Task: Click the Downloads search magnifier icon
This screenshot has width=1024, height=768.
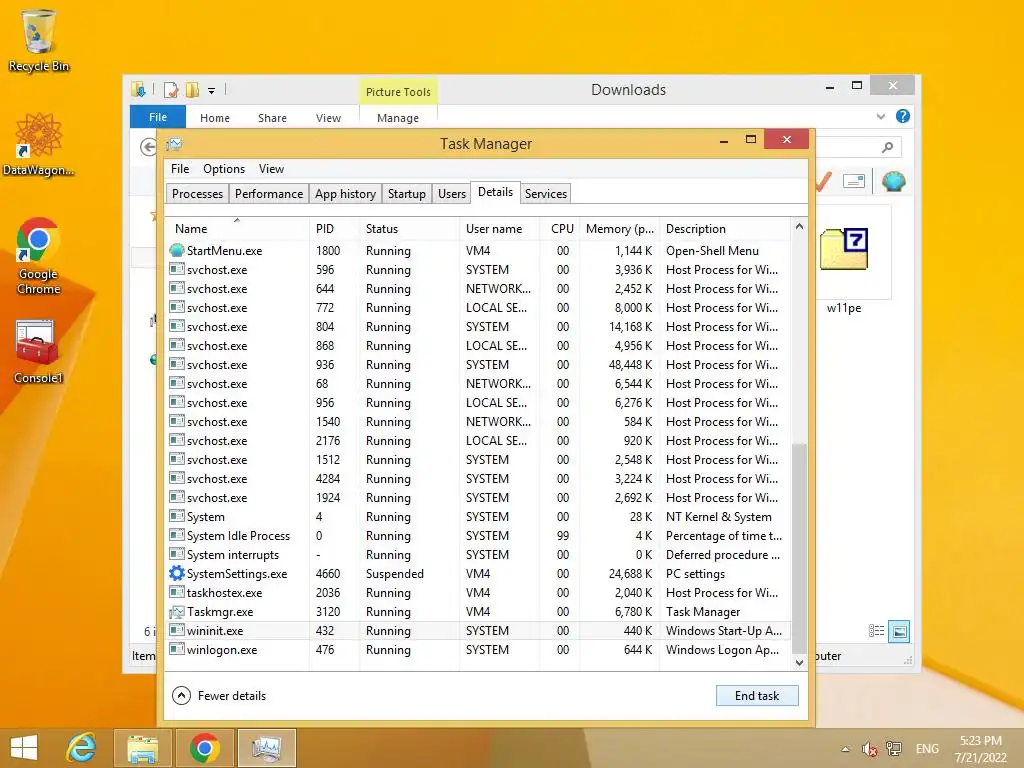Action: tap(887, 147)
